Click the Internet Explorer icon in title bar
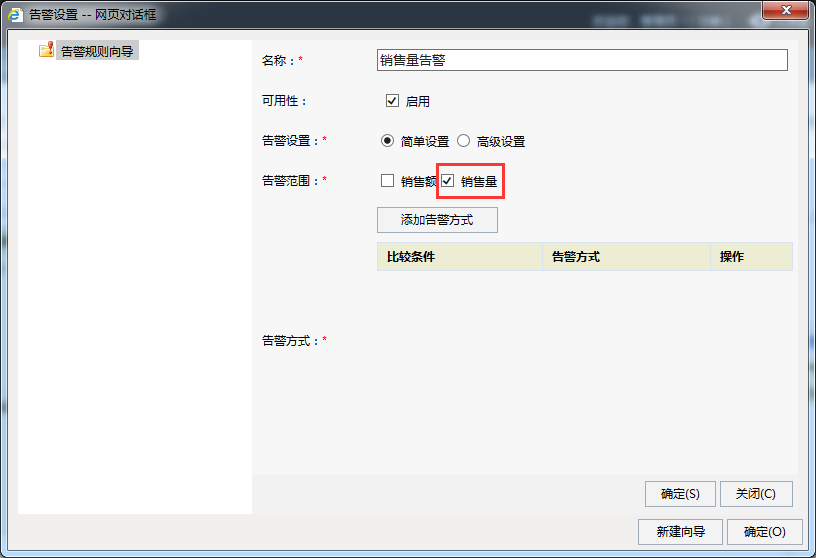816x558 pixels. point(15,14)
